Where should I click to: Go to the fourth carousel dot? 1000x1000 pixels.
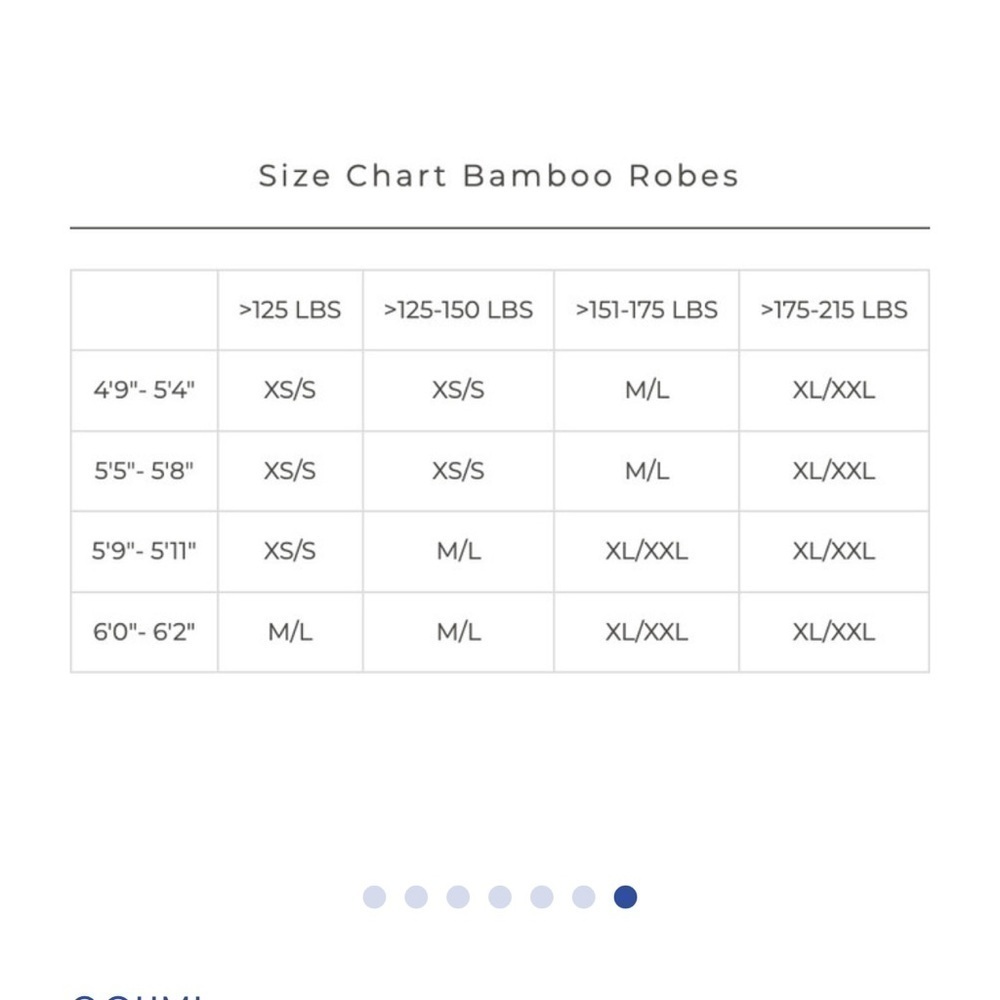point(500,897)
